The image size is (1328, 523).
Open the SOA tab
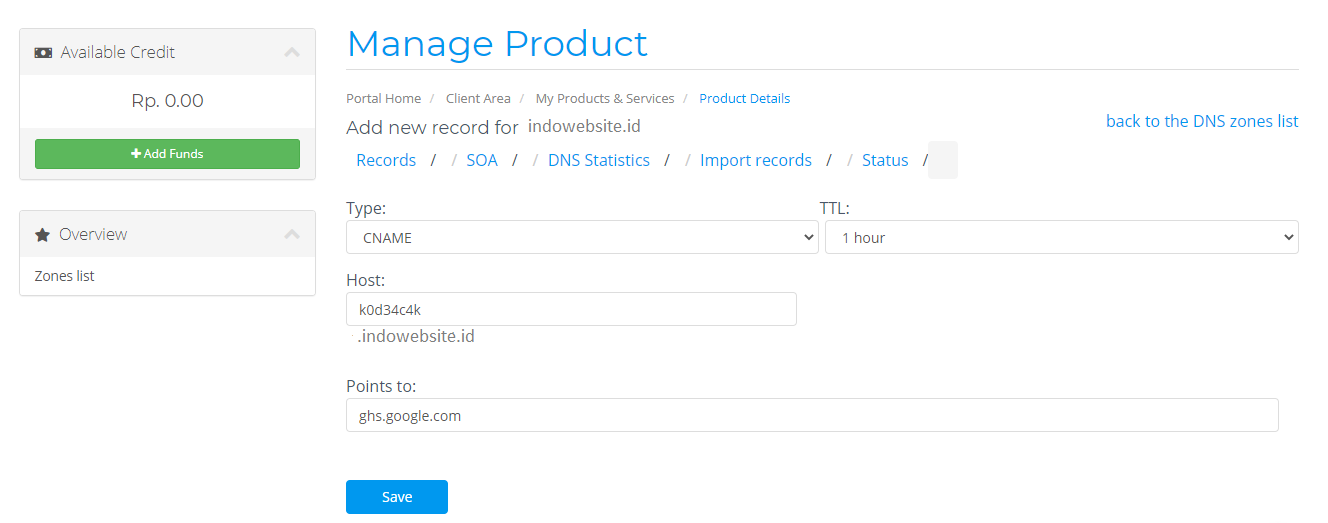click(x=481, y=160)
